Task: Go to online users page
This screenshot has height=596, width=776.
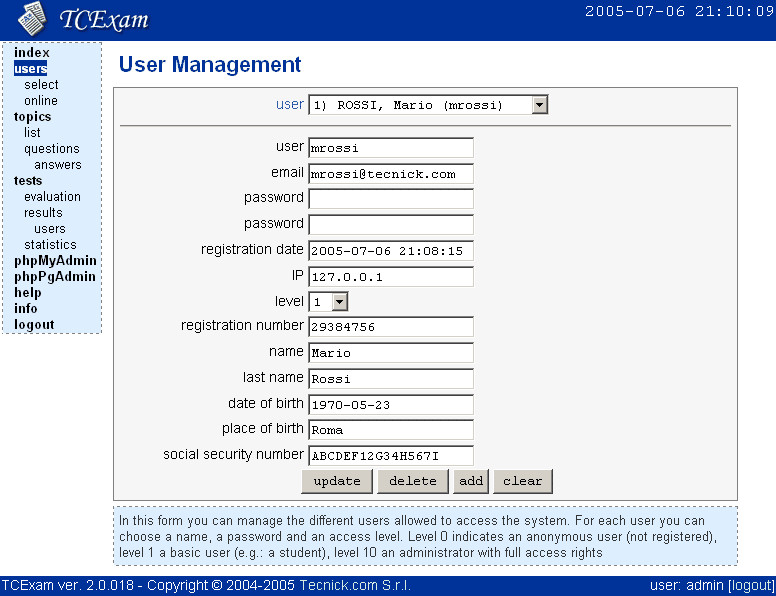Action: point(41,100)
